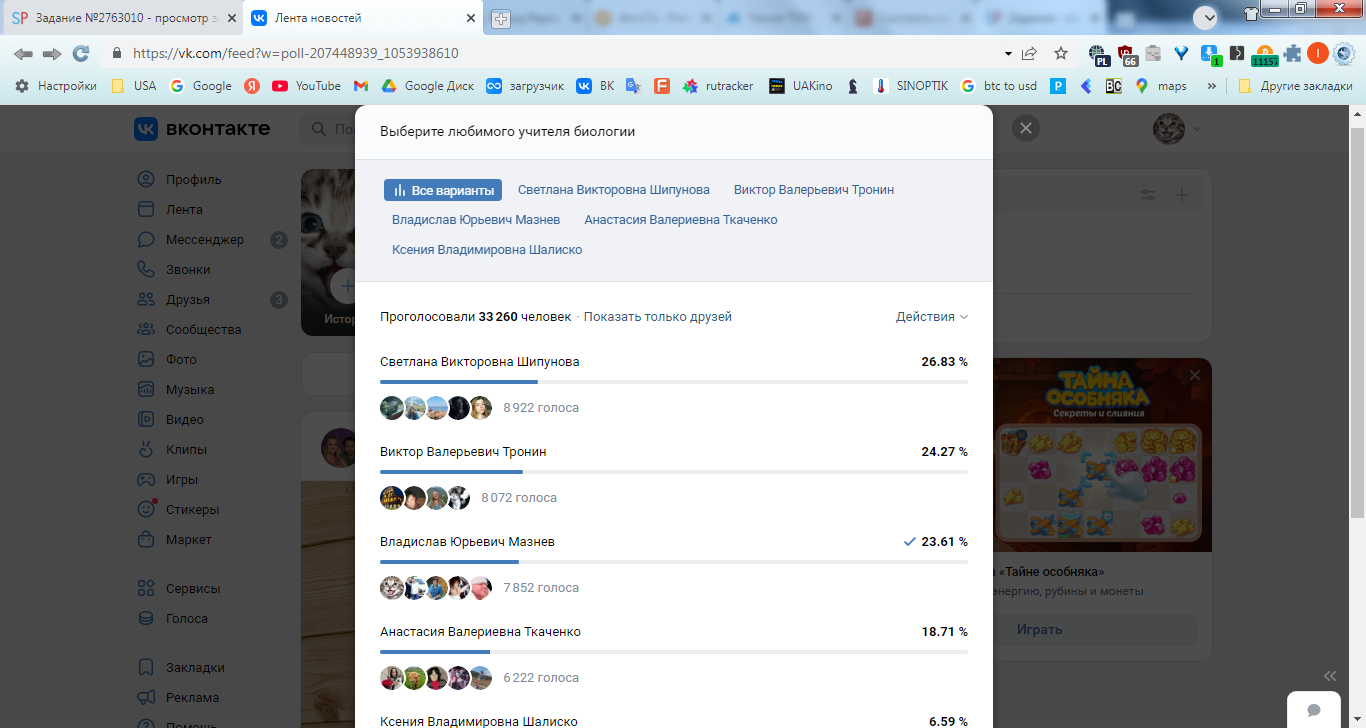Close the poll results popup
Image resolution: width=1366 pixels, height=728 pixels.
point(1026,128)
